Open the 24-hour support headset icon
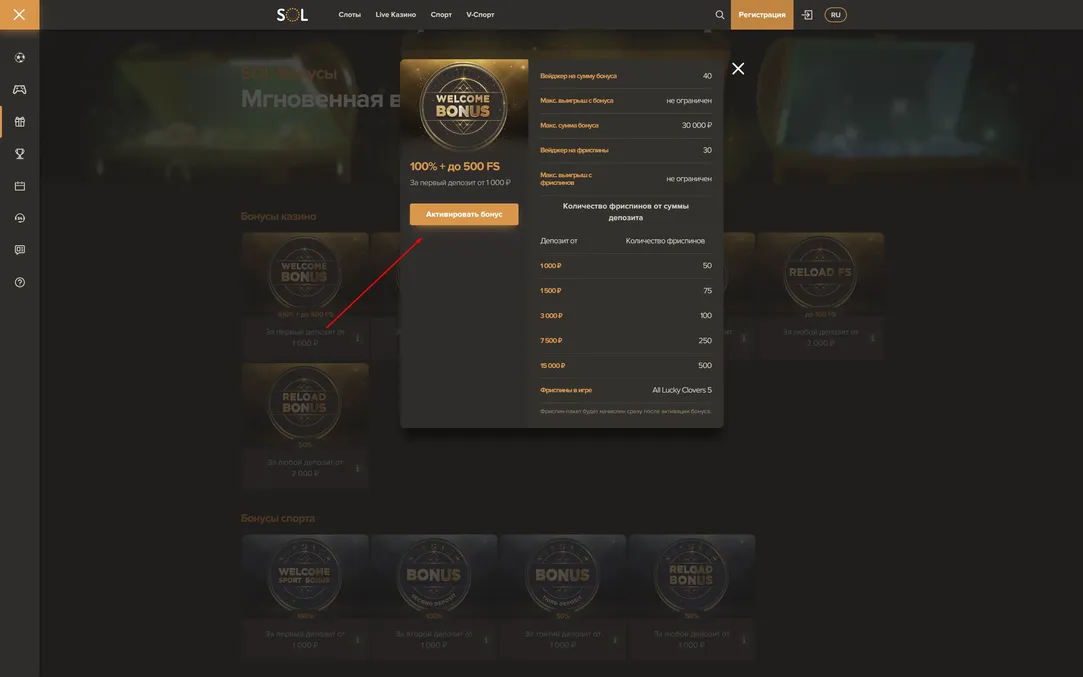1083x677 pixels. (19, 218)
